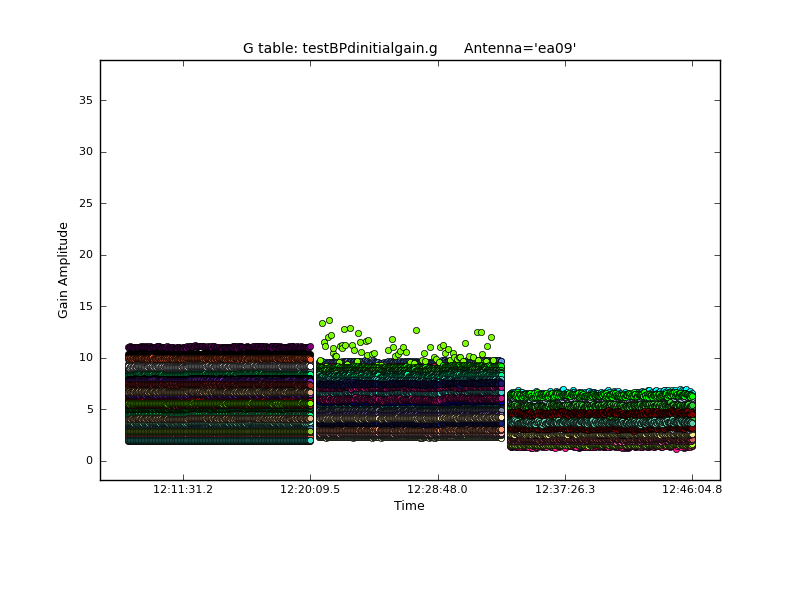Click the 12:37:26.3 time tick label

tap(565, 490)
